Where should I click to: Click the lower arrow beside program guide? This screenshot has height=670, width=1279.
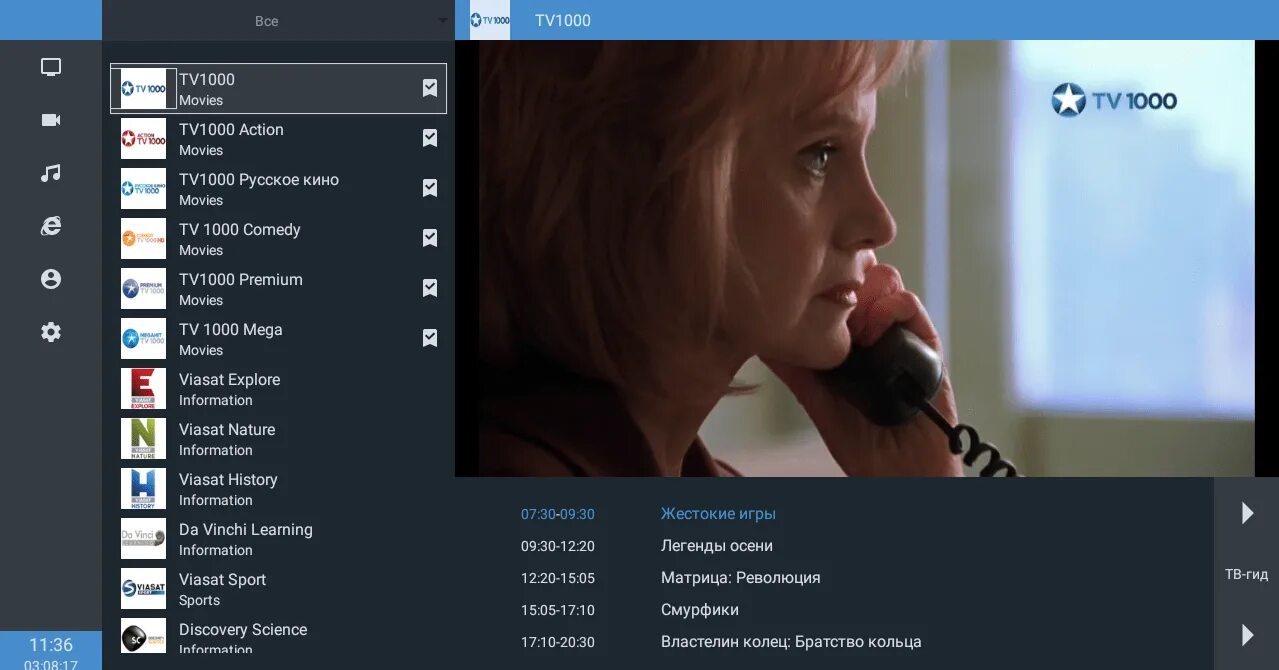click(1247, 635)
